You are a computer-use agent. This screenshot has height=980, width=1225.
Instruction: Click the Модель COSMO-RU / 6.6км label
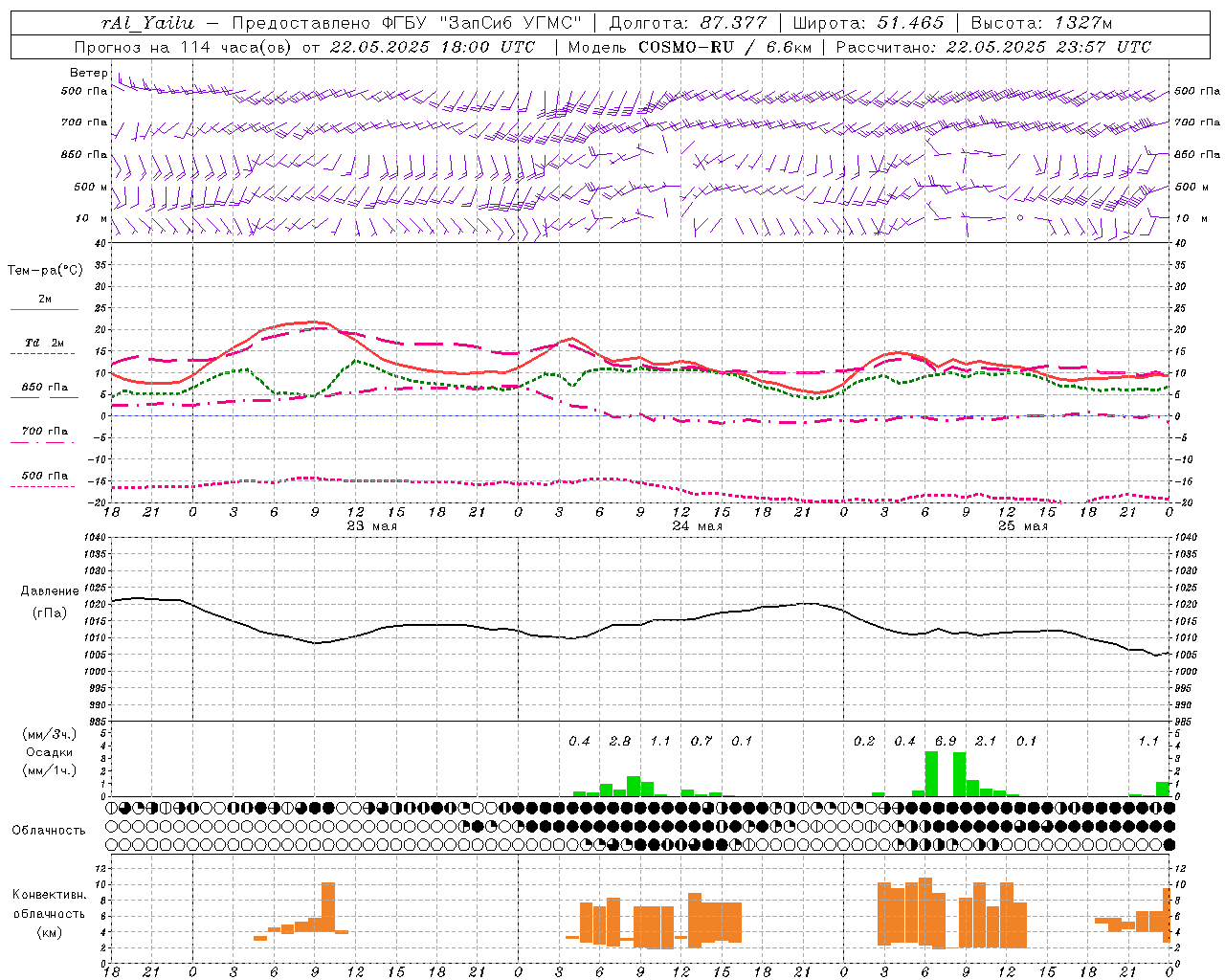coord(689,47)
